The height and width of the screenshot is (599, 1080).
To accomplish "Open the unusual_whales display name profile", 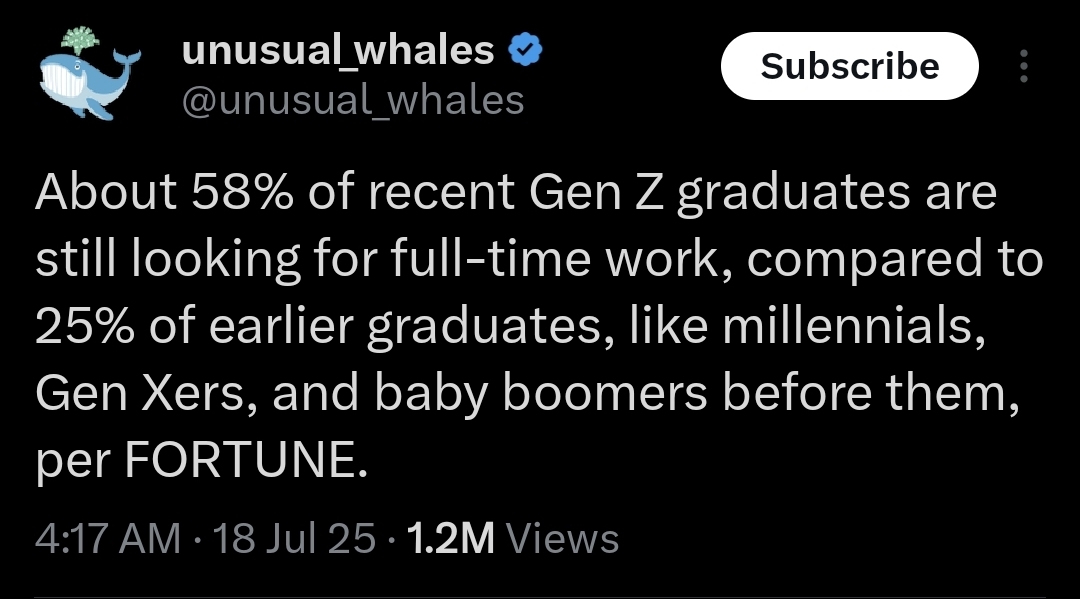I will tap(338, 51).
